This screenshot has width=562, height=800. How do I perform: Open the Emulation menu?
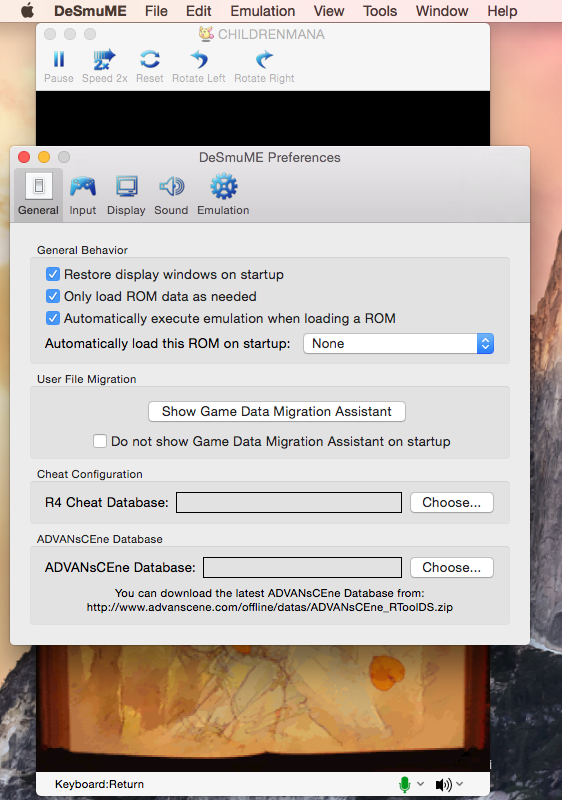pos(263,11)
